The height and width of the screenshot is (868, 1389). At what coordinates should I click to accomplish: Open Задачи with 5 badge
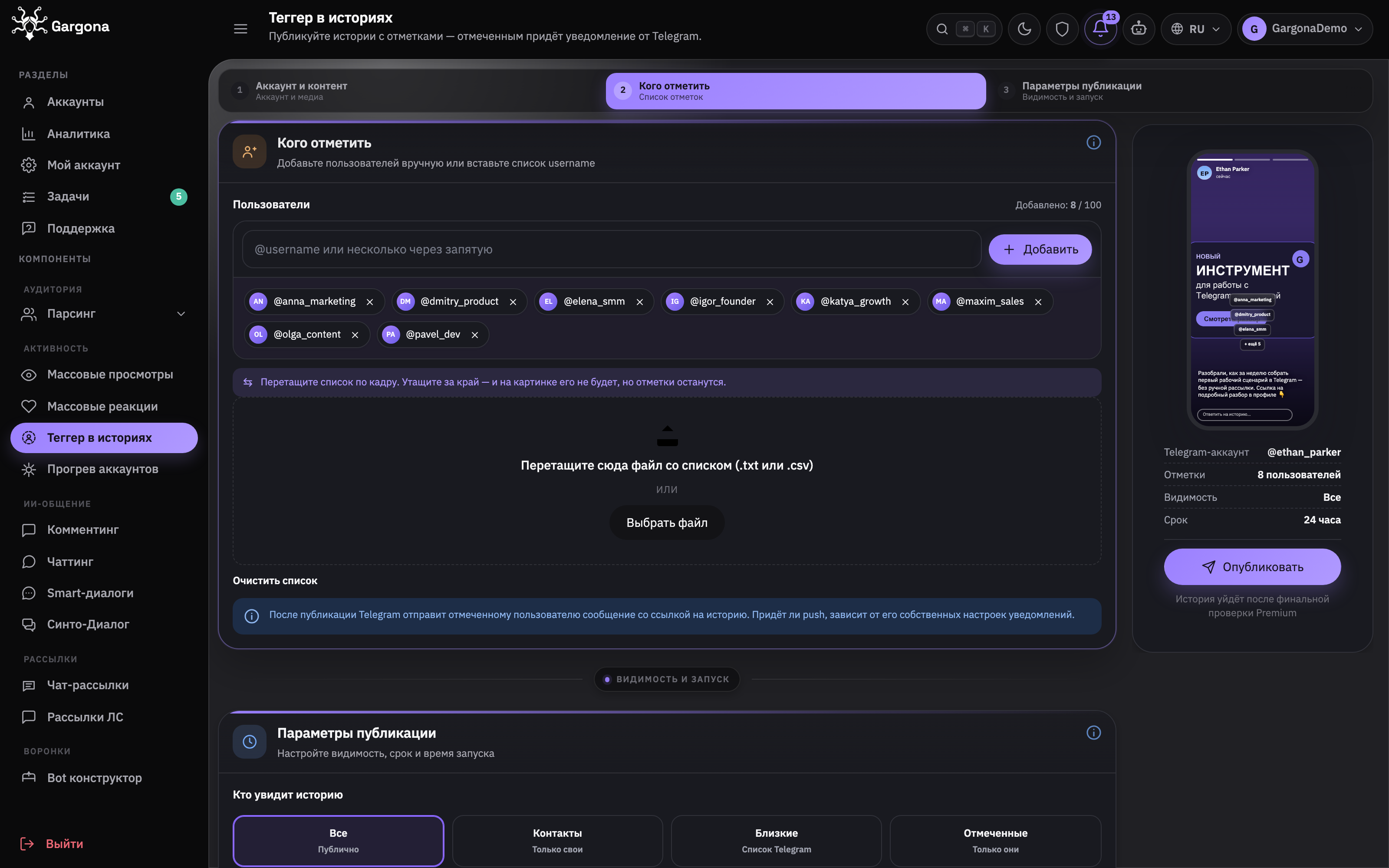[104, 197]
